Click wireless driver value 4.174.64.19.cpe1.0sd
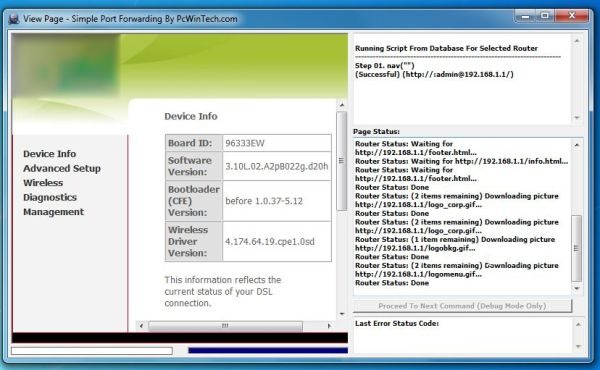The height and width of the screenshot is (370, 600). point(270,241)
